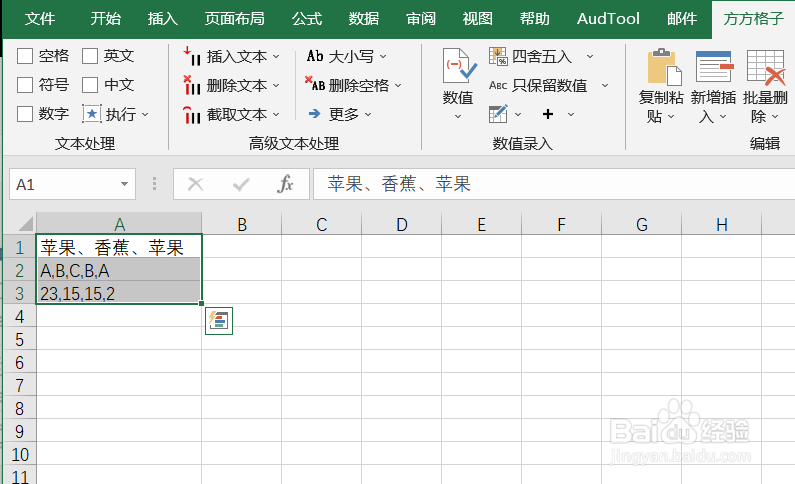Open the paste options smart tag
Viewport: 795px width, 484px height.
click(219, 321)
